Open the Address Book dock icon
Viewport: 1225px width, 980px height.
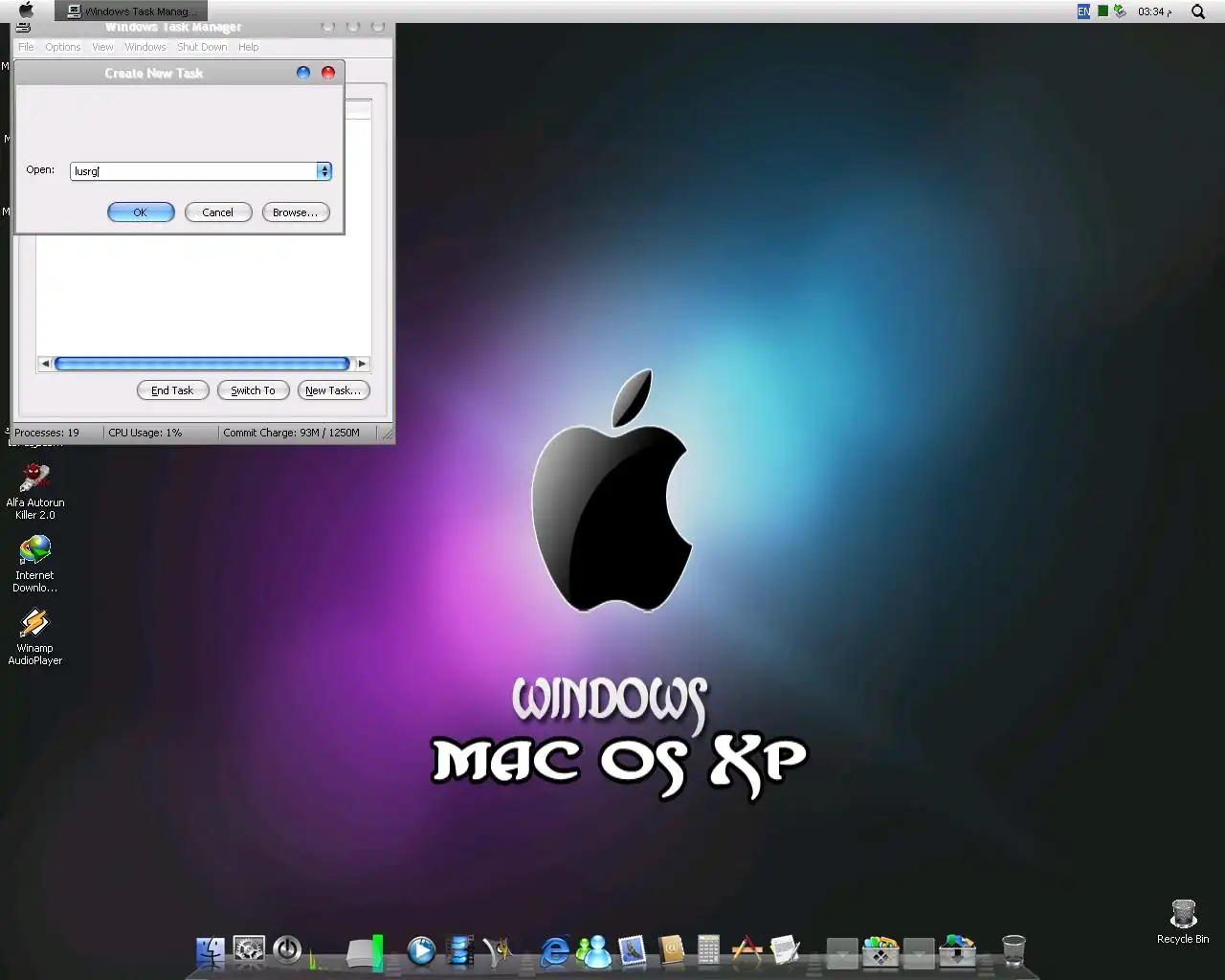click(671, 950)
